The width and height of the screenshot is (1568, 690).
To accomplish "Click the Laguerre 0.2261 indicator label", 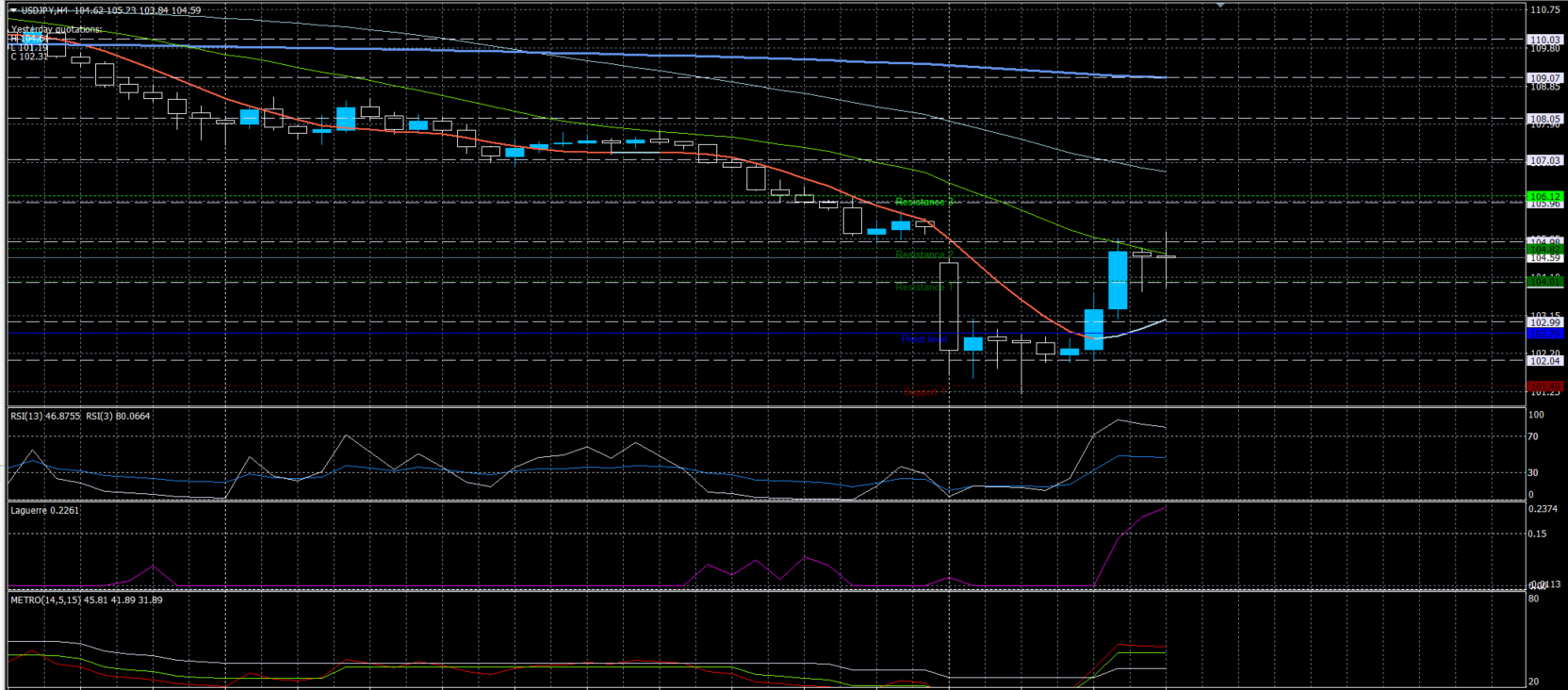I will (x=45, y=510).
